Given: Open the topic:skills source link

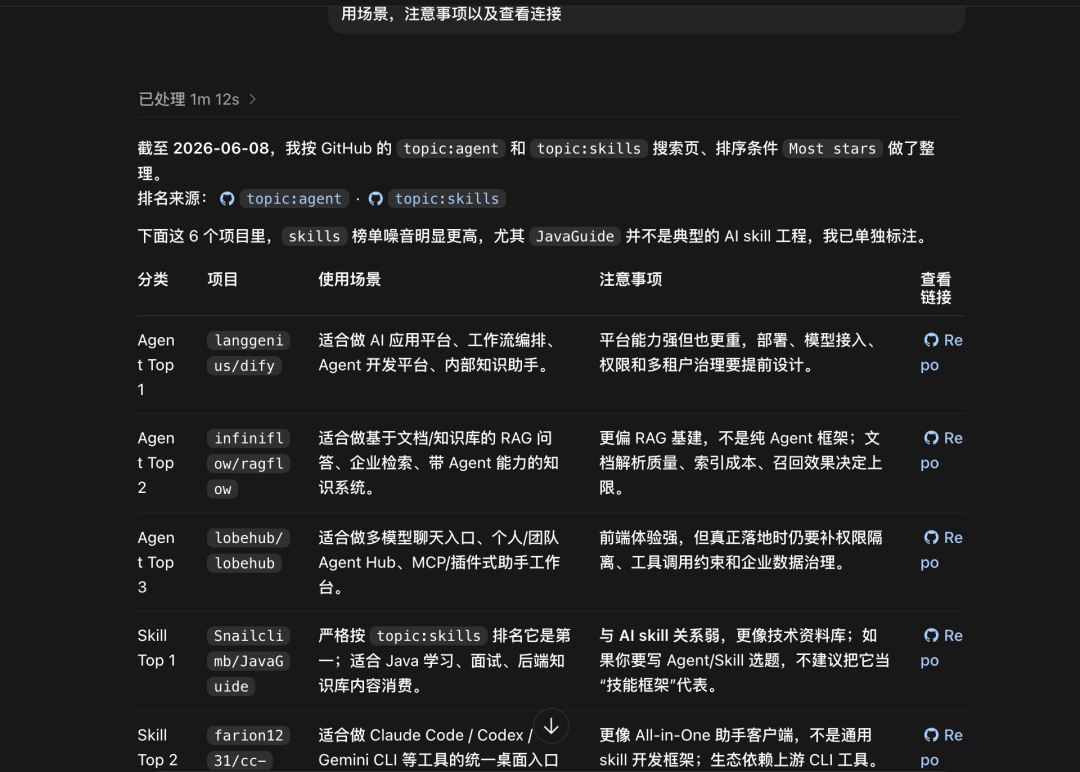Looking at the screenshot, I should (447, 199).
